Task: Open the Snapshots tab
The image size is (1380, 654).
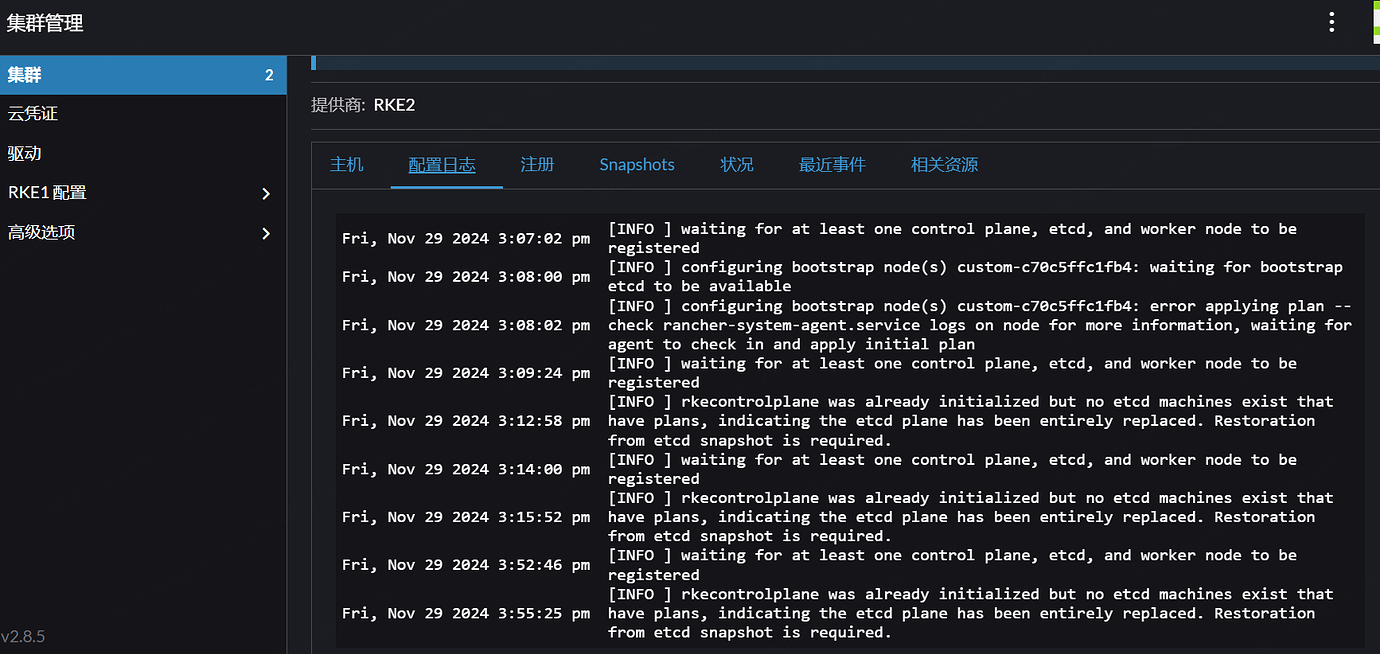Action: [637, 164]
